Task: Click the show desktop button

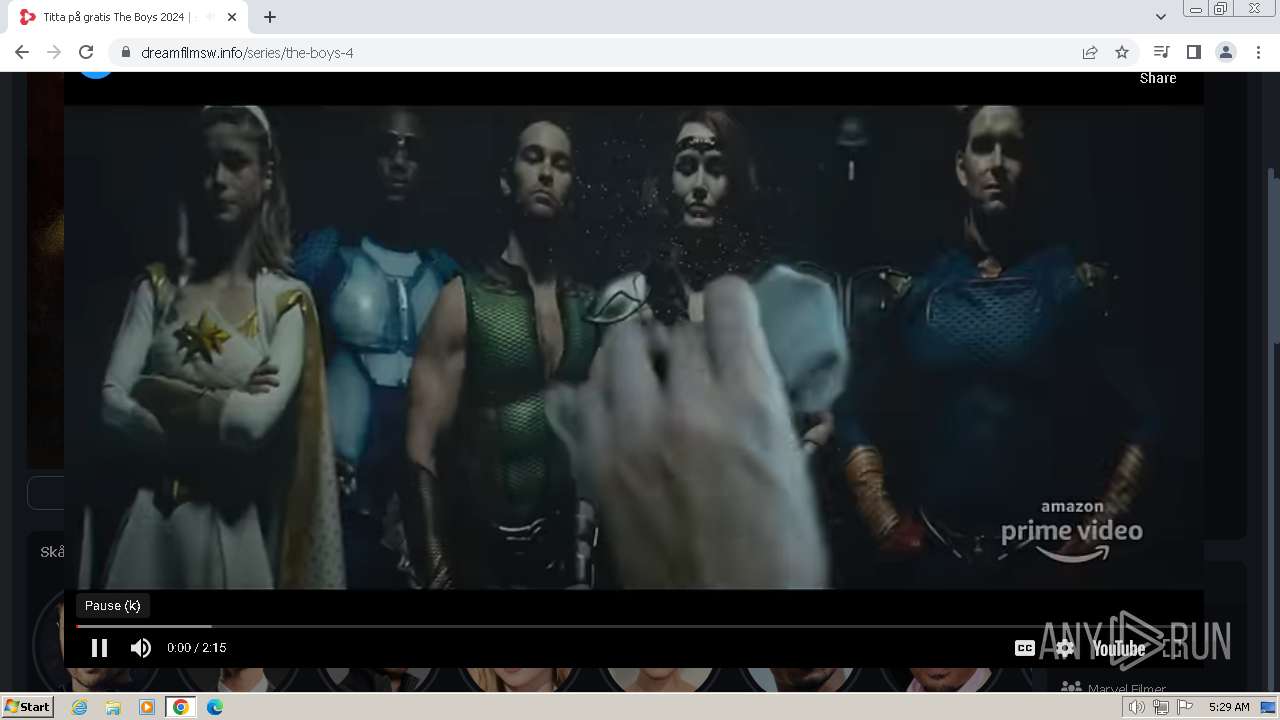Action: (1269, 707)
